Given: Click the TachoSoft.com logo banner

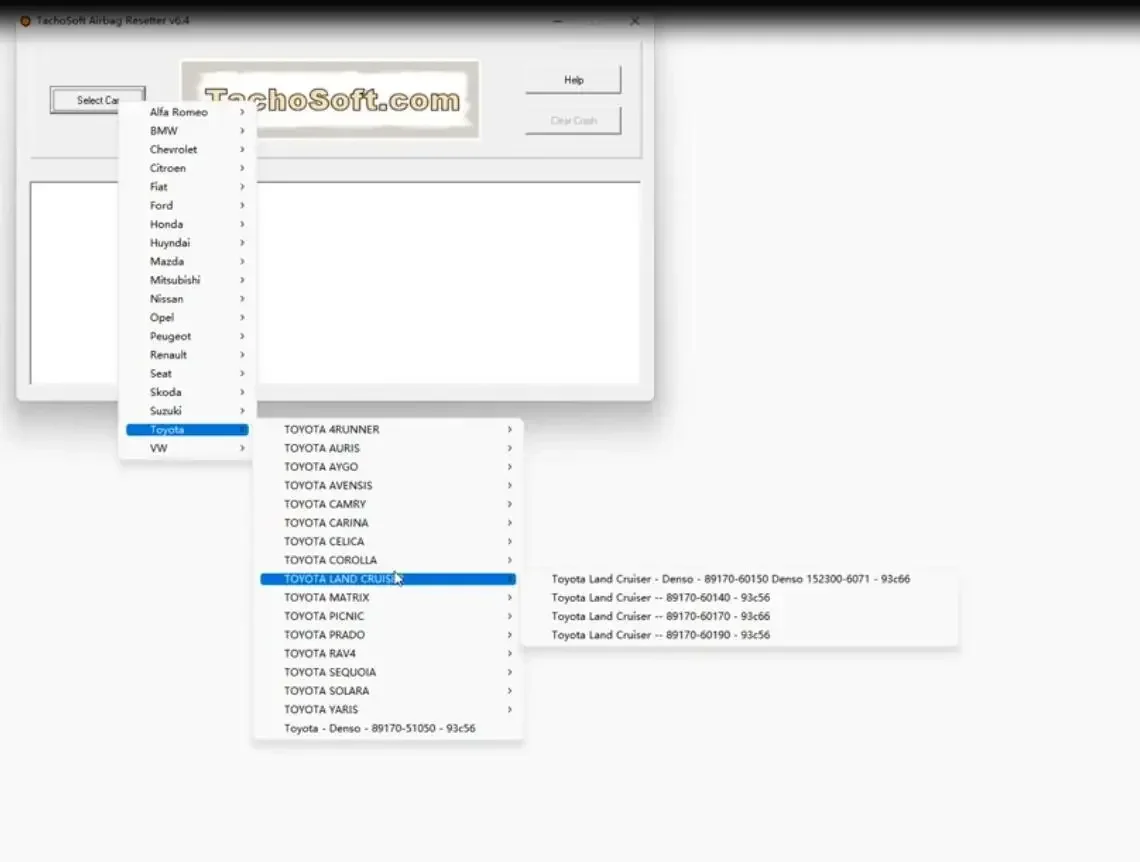Looking at the screenshot, I should 330,100.
